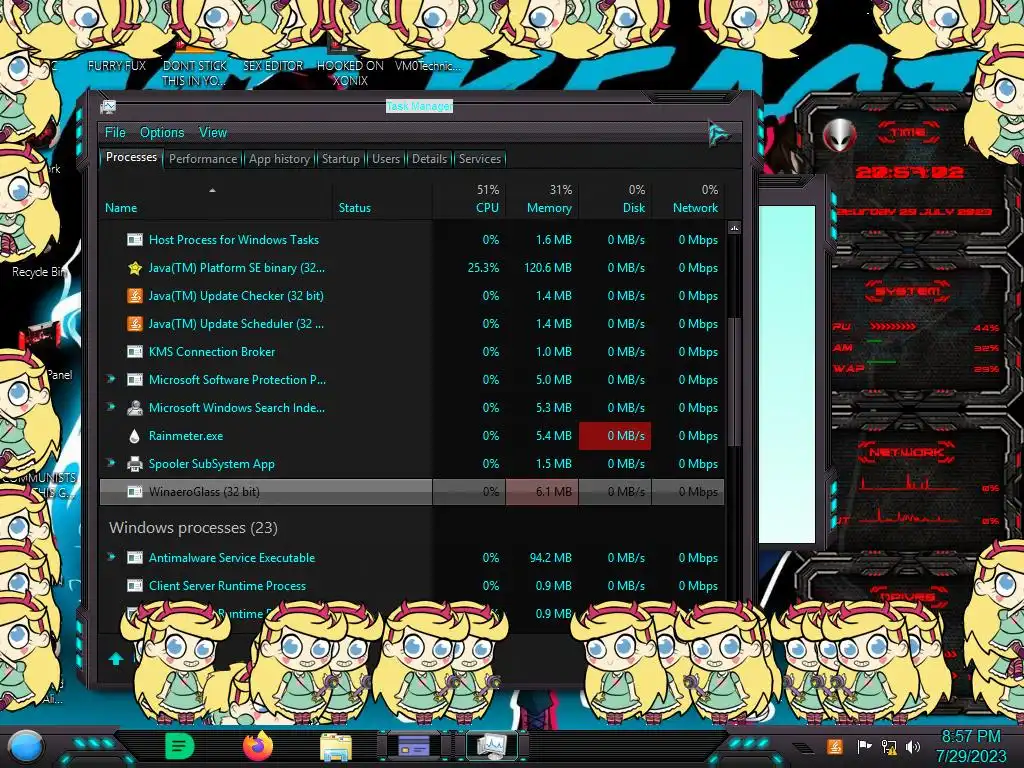The width and height of the screenshot is (1024, 768).
Task: Switch to the Performance tab
Action: (203, 159)
